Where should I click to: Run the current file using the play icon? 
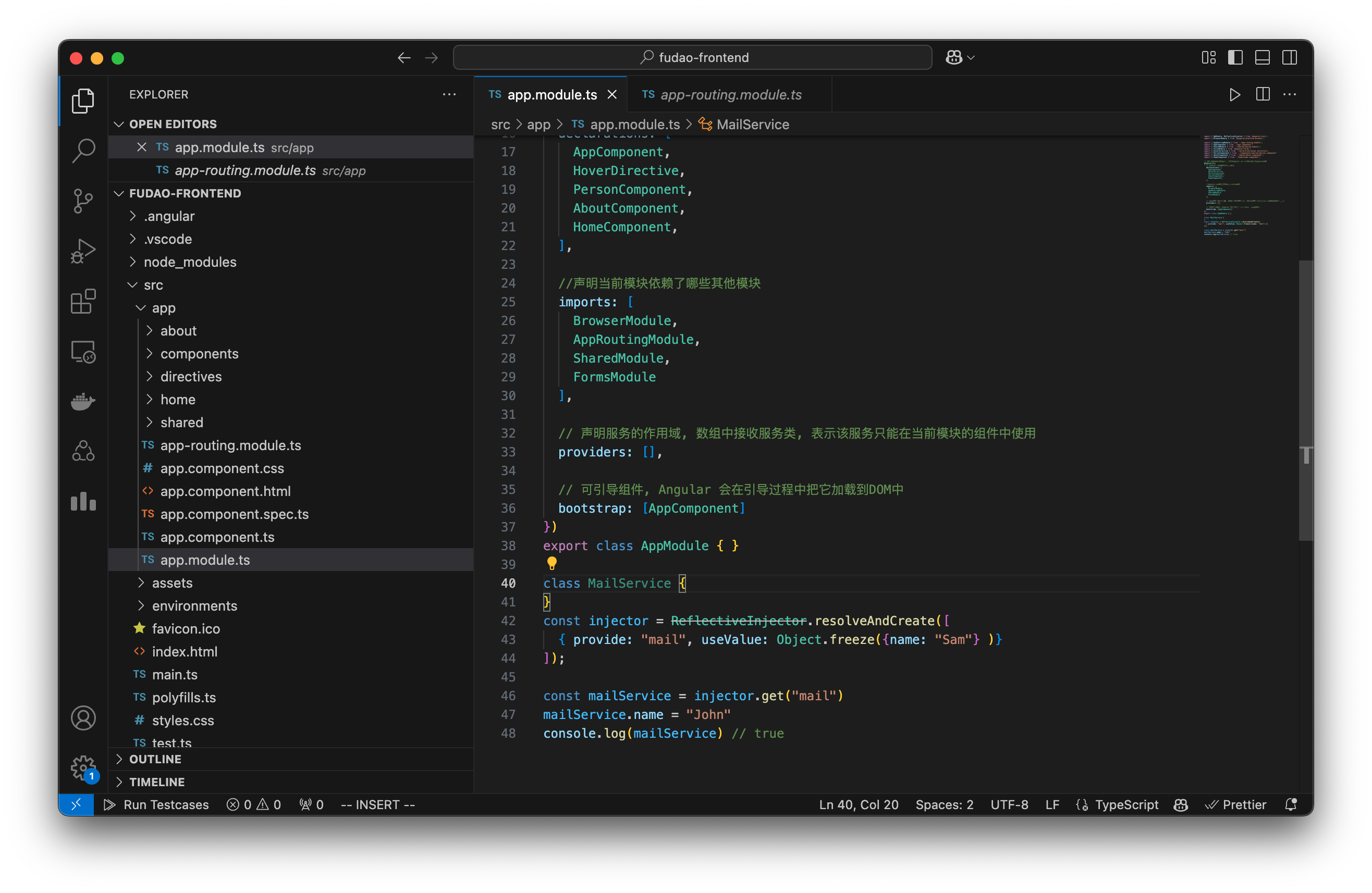[1235, 94]
